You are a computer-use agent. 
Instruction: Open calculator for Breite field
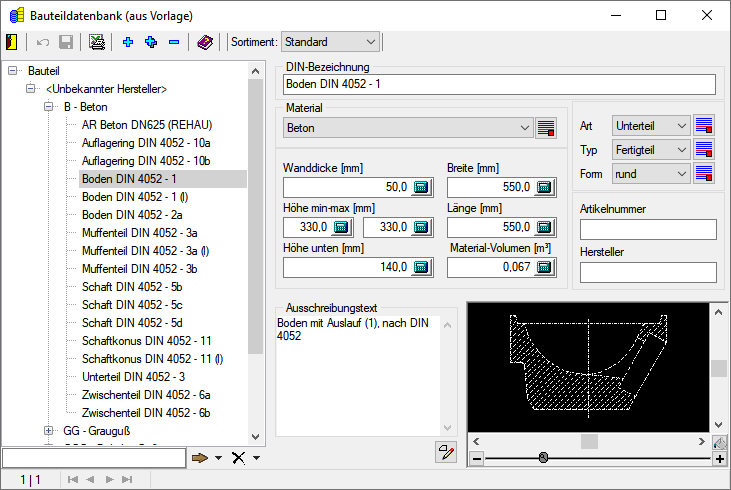pos(543,187)
